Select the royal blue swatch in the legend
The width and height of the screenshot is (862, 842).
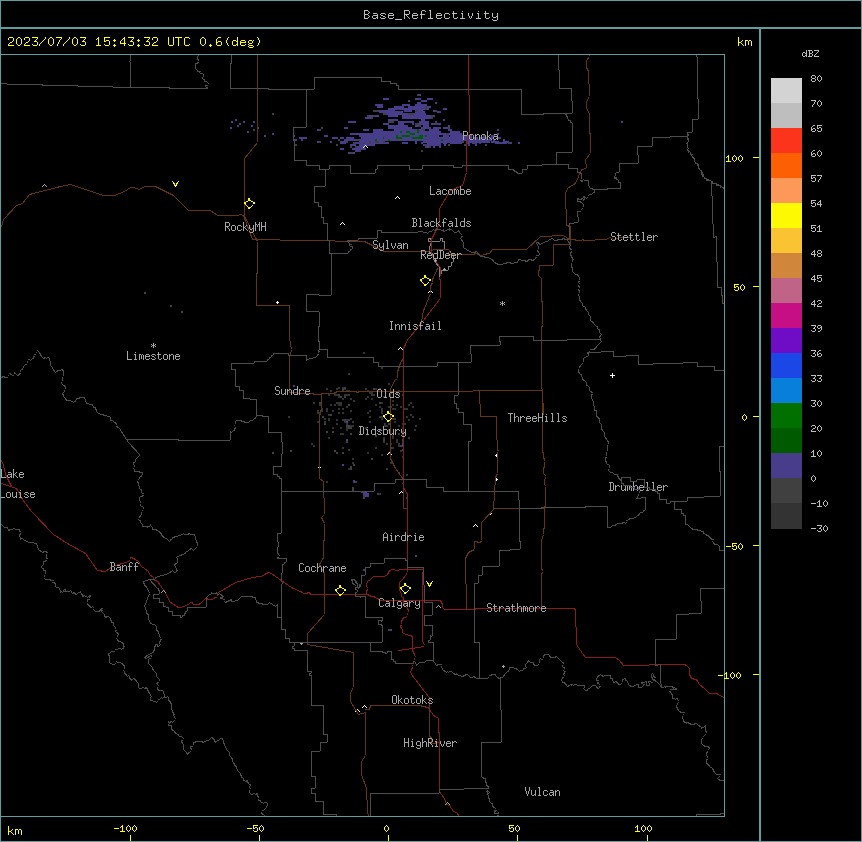coord(786,365)
